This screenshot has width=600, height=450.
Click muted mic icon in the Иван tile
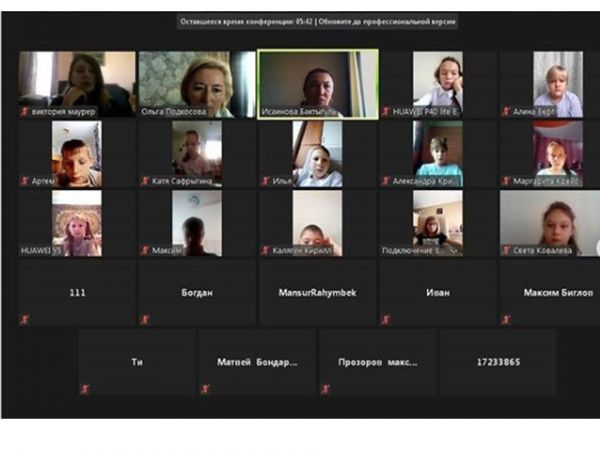[x=385, y=319]
